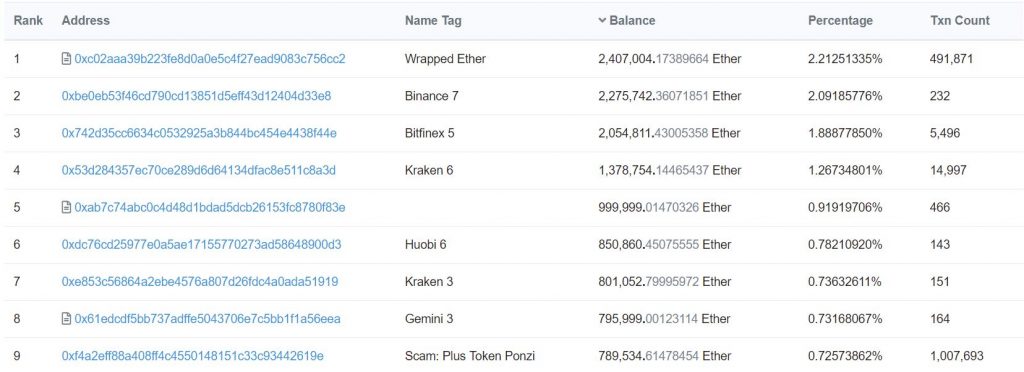
Task: Select the Wrapped Ether name tag
Action: pyautogui.click(x=445, y=59)
